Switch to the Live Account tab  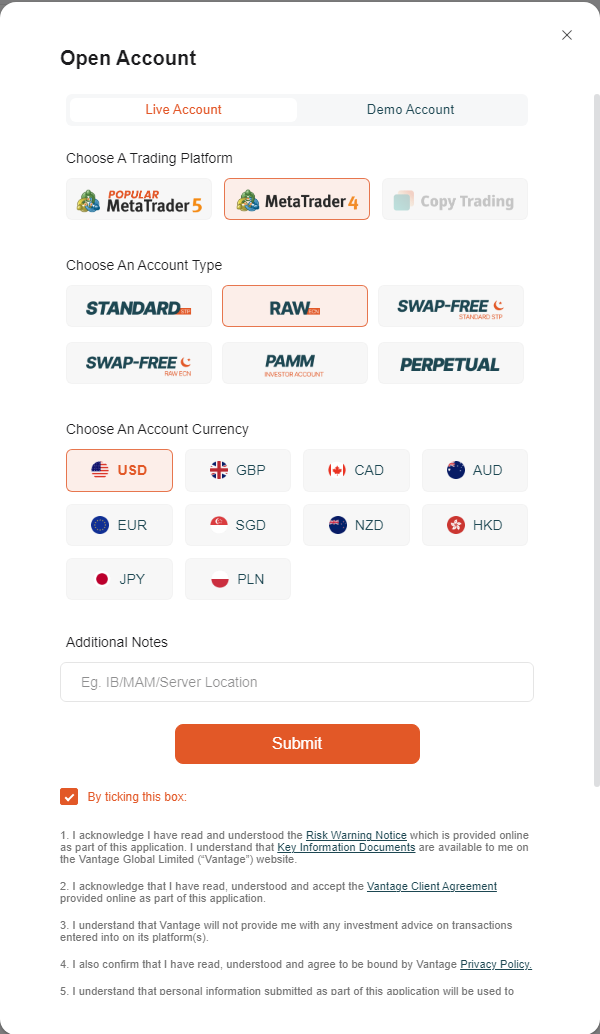[183, 110]
